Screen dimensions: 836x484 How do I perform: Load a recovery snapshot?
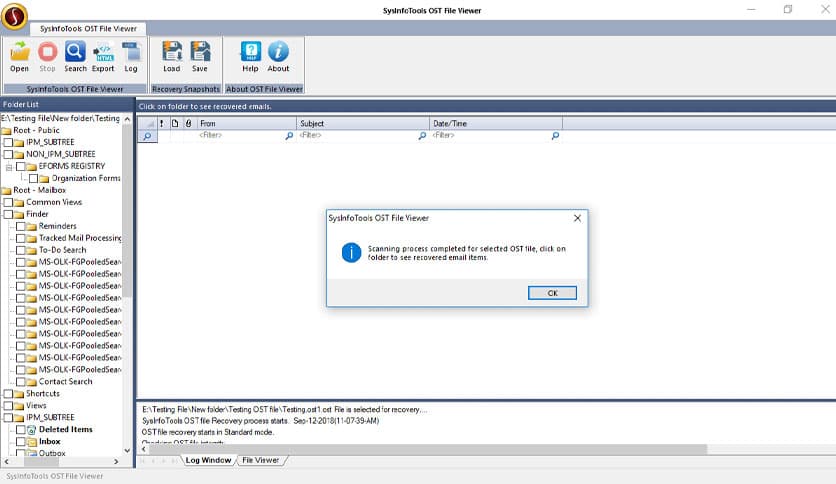click(172, 52)
